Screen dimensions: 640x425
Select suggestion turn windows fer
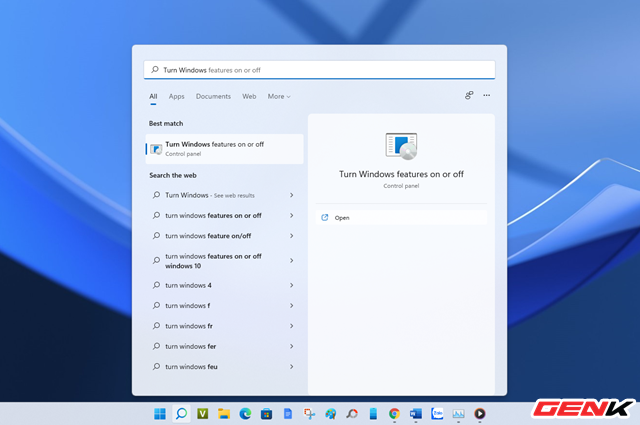223,347
